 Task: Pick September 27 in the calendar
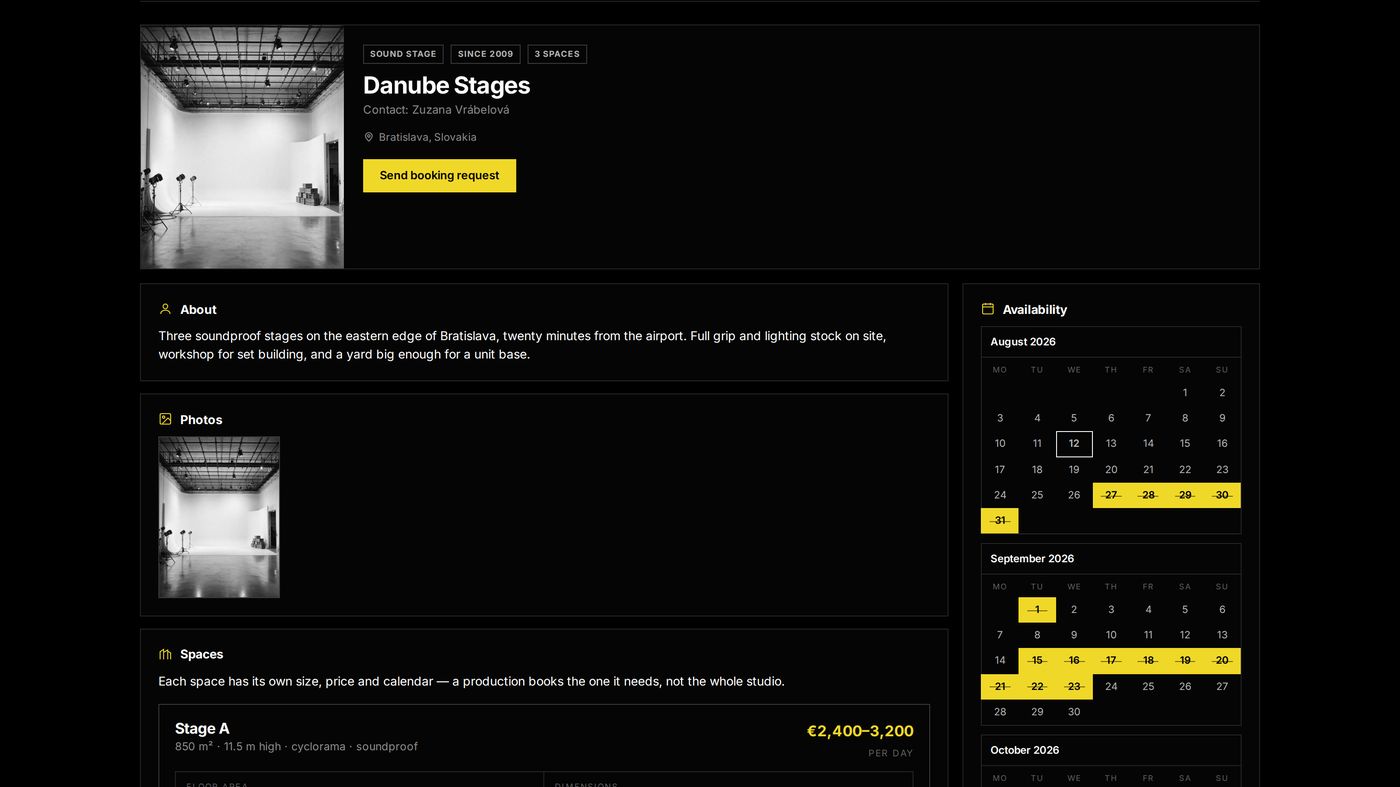tap(1222, 687)
